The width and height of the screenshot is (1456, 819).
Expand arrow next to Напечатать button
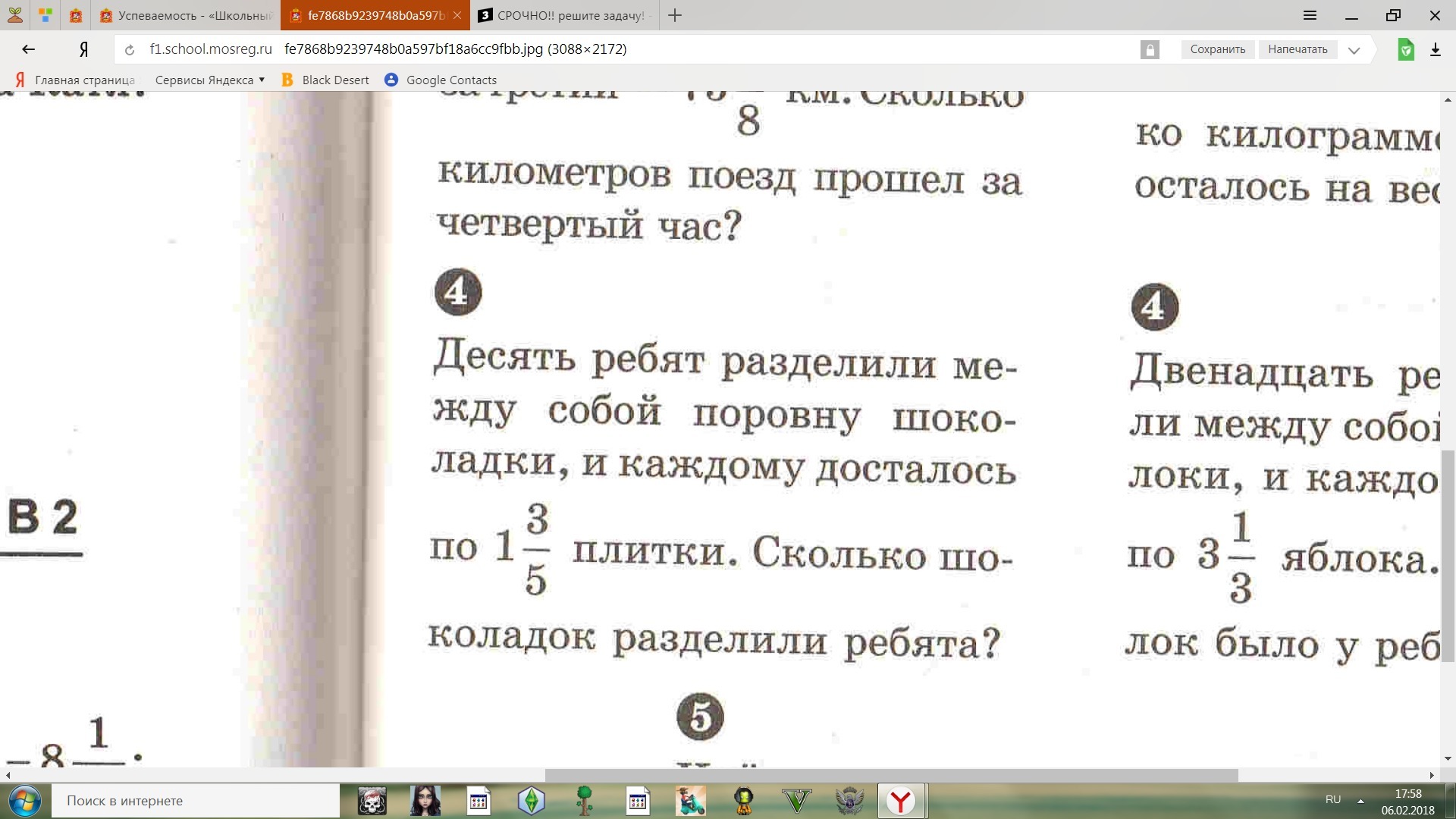(1354, 50)
